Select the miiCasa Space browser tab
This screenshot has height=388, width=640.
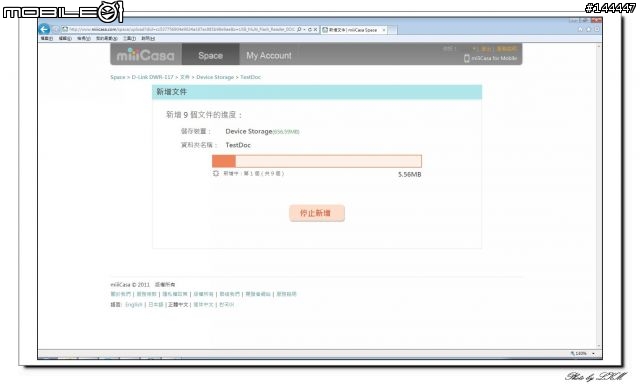(x=353, y=30)
